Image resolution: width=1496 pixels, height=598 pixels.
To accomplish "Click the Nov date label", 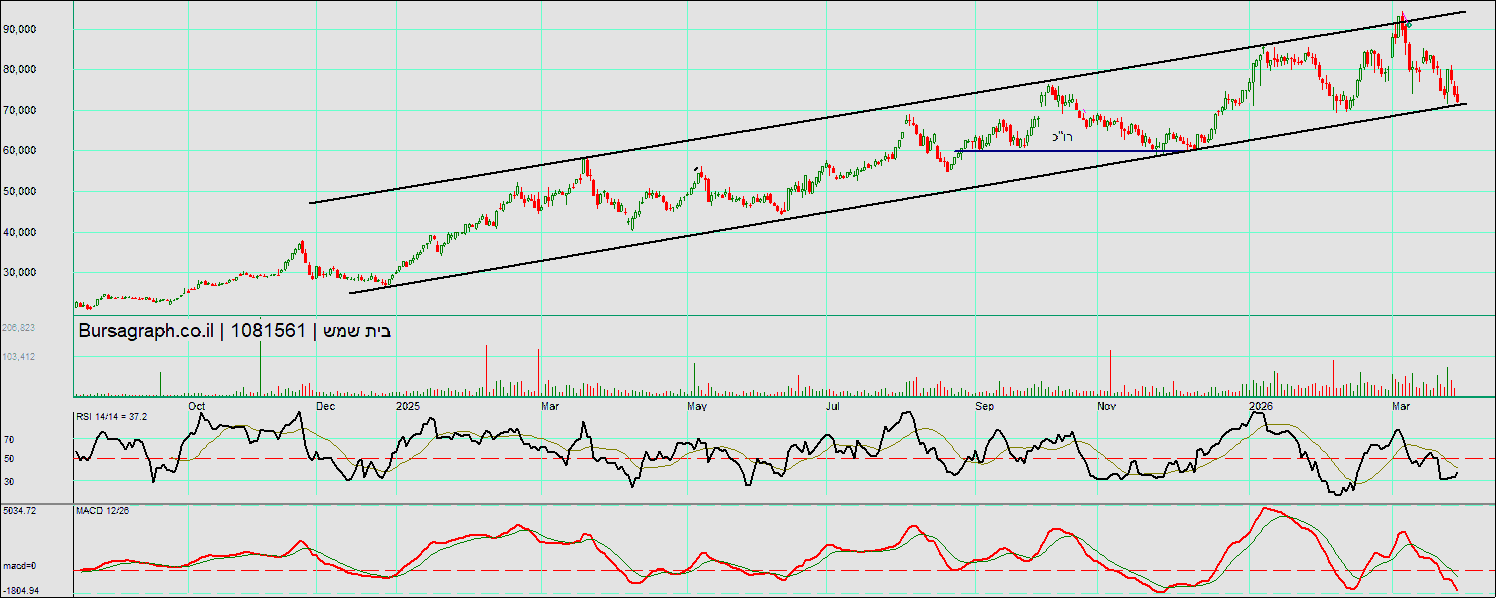I will click(1106, 406).
